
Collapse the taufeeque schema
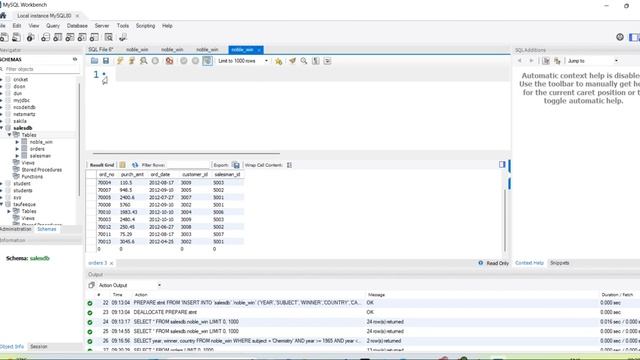pyautogui.click(x=2, y=204)
